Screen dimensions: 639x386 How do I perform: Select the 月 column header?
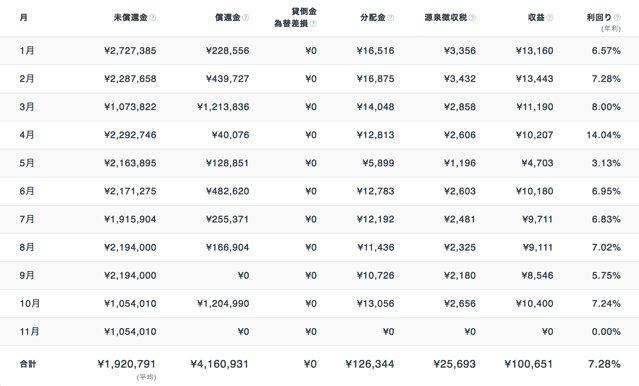(24, 18)
